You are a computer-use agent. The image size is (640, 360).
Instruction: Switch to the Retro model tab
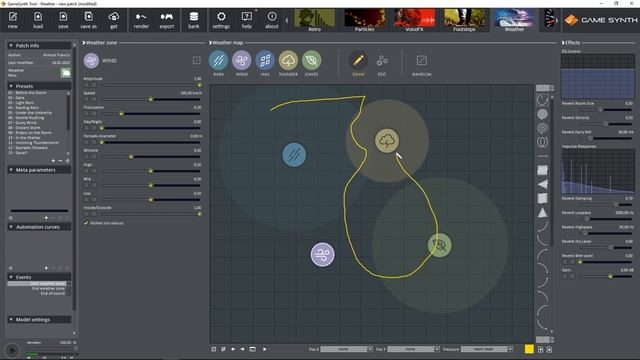(x=314, y=20)
